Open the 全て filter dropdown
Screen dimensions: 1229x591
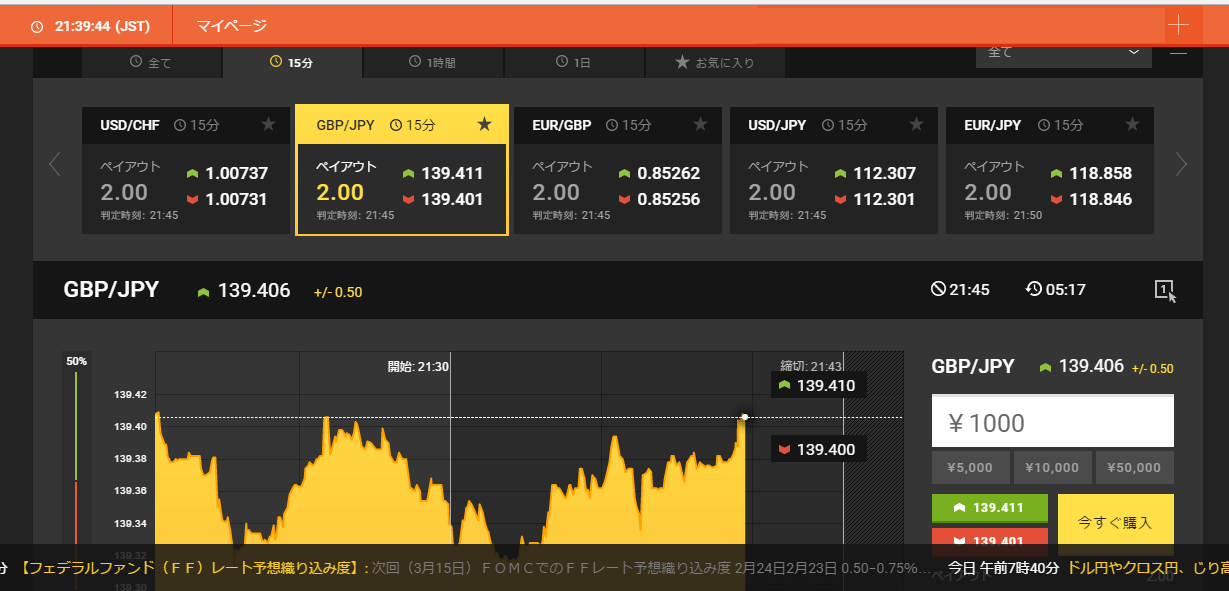pos(1062,52)
